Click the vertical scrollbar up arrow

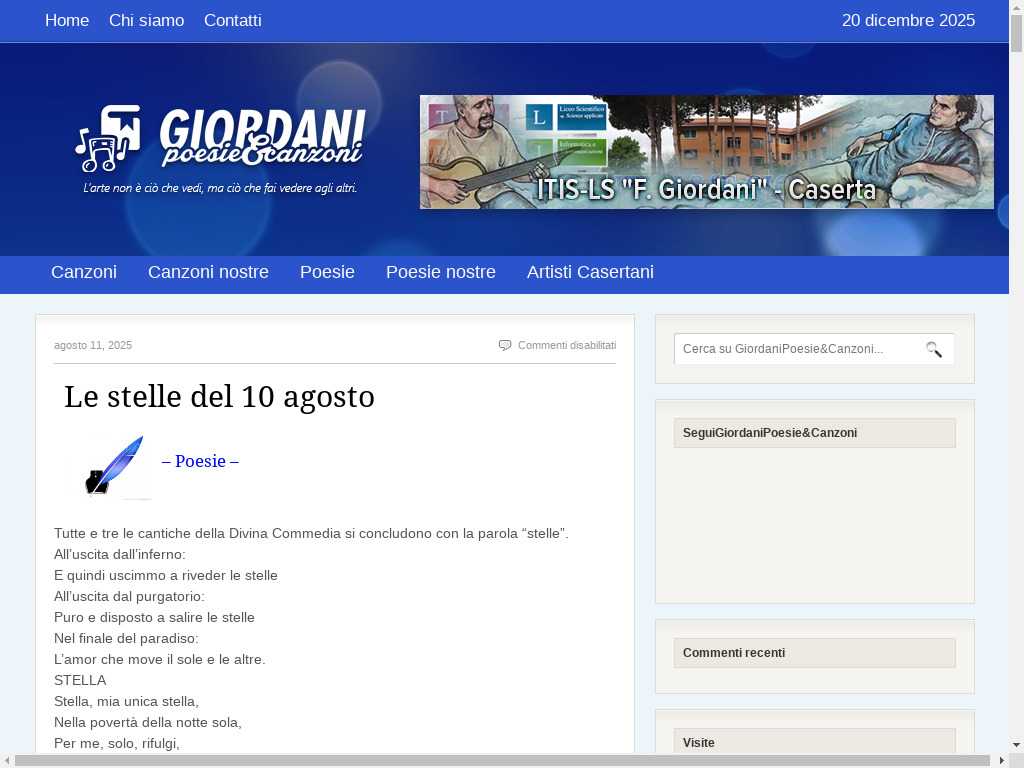coord(1016,7)
